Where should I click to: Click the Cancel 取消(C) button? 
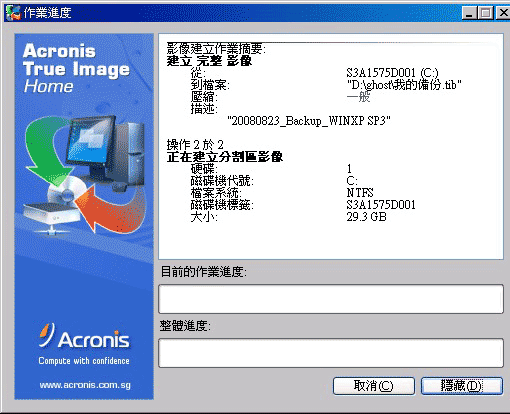(x=373, y=386)
